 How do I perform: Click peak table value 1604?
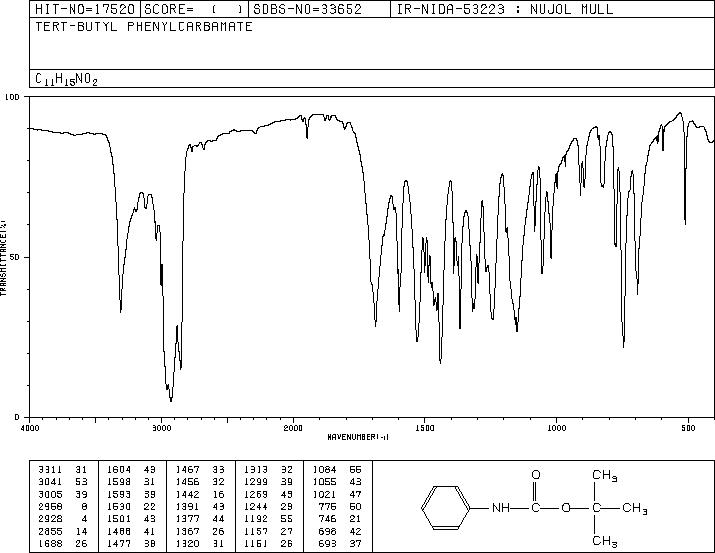pyautogui.click(x=119, y=470)
